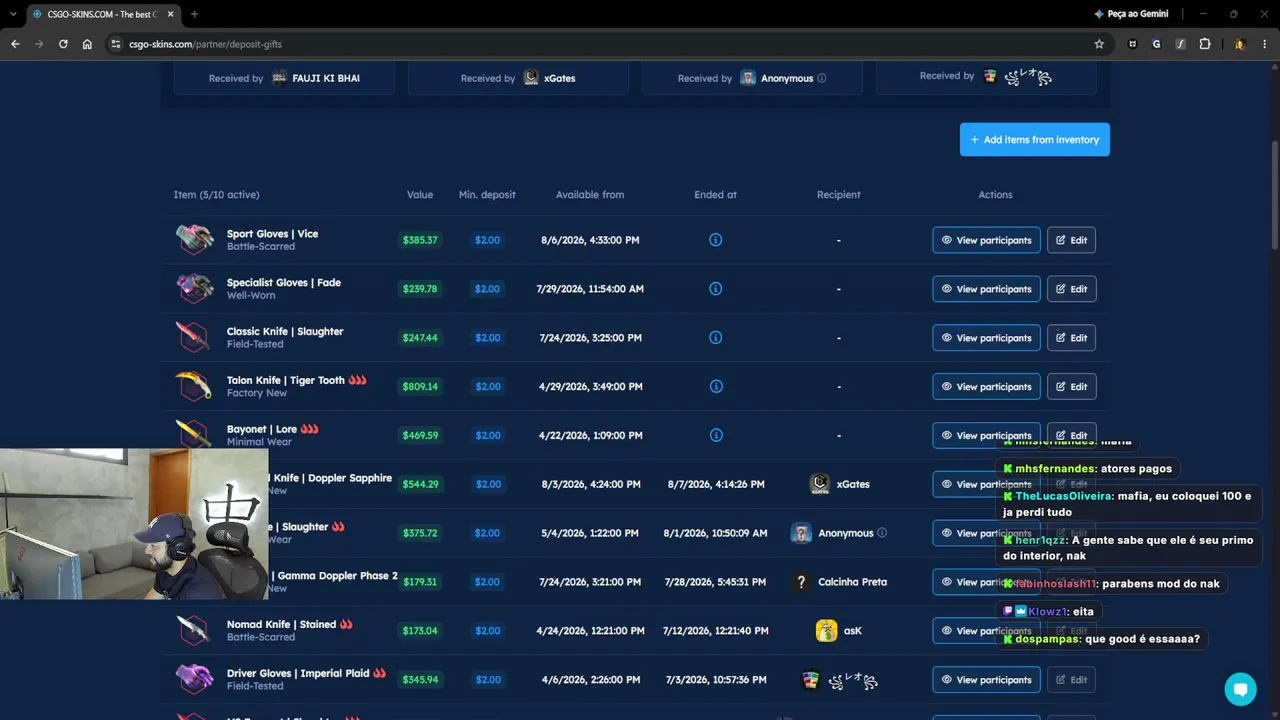Click the Peça ao Gemini button
Viewport: 1280px width, 720px height.
[1131, 14]
